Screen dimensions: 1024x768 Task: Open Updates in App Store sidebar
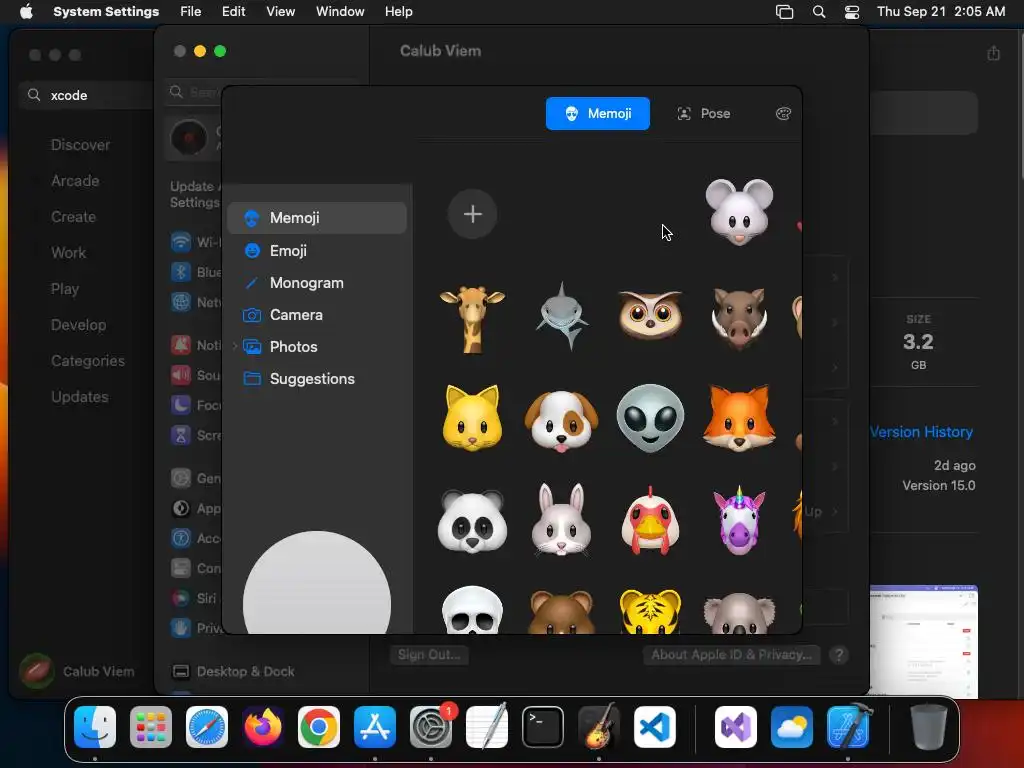(x=80, y=396)
